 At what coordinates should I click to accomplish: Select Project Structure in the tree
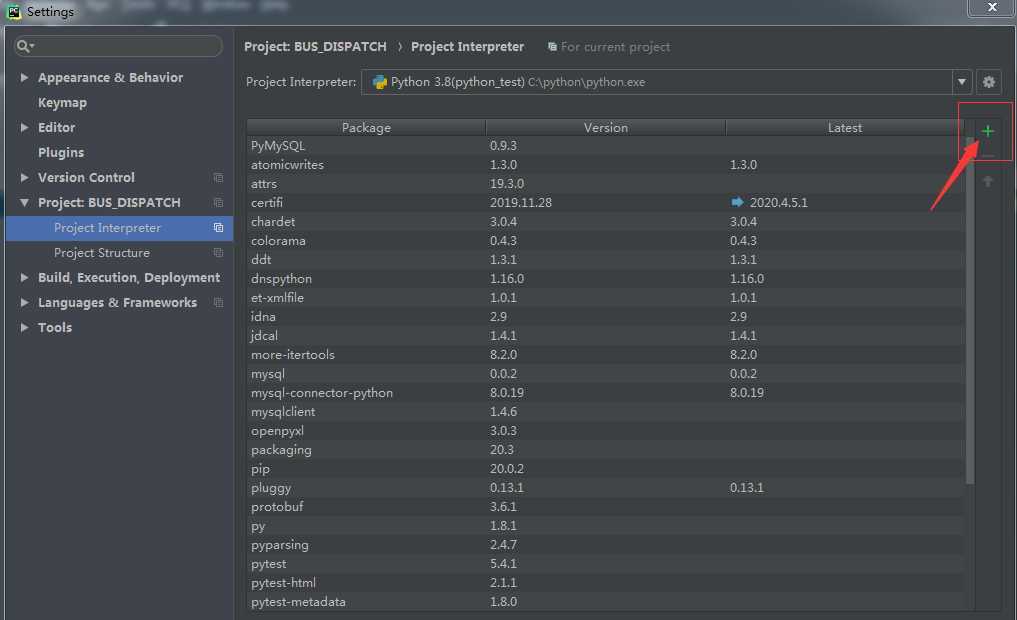[102, 253]
